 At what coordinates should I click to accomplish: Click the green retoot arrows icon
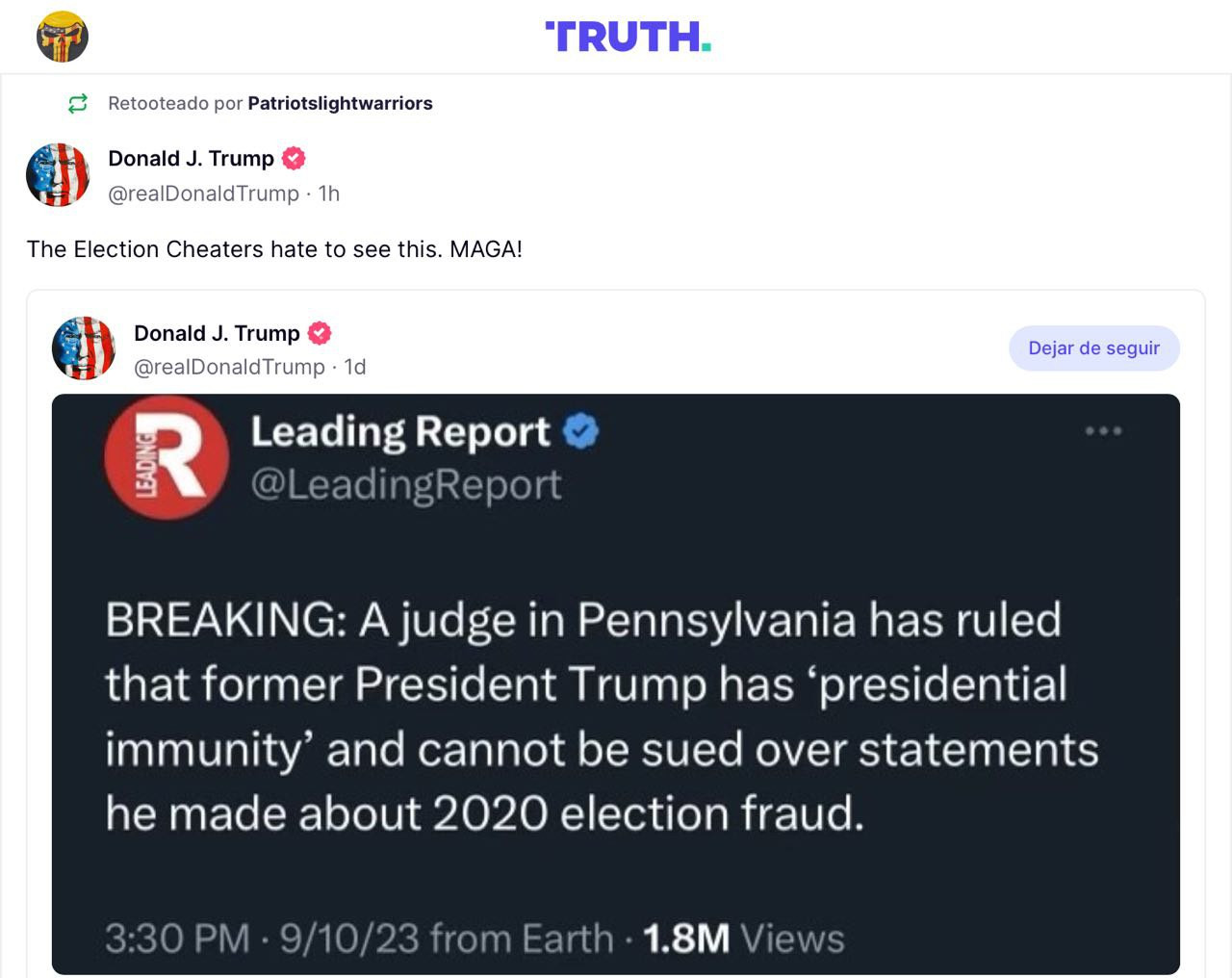[78, 103]
